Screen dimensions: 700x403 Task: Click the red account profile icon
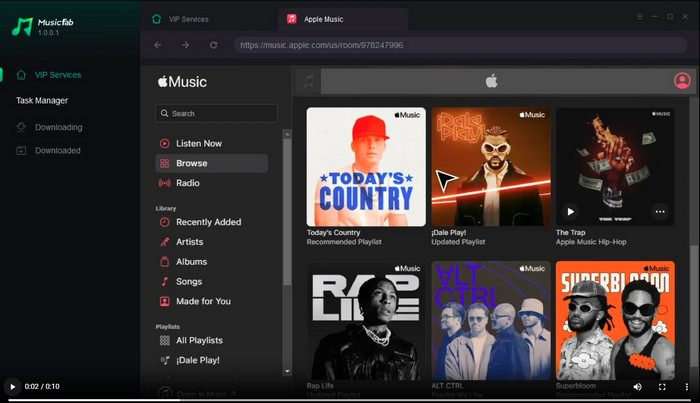point(682,81)
